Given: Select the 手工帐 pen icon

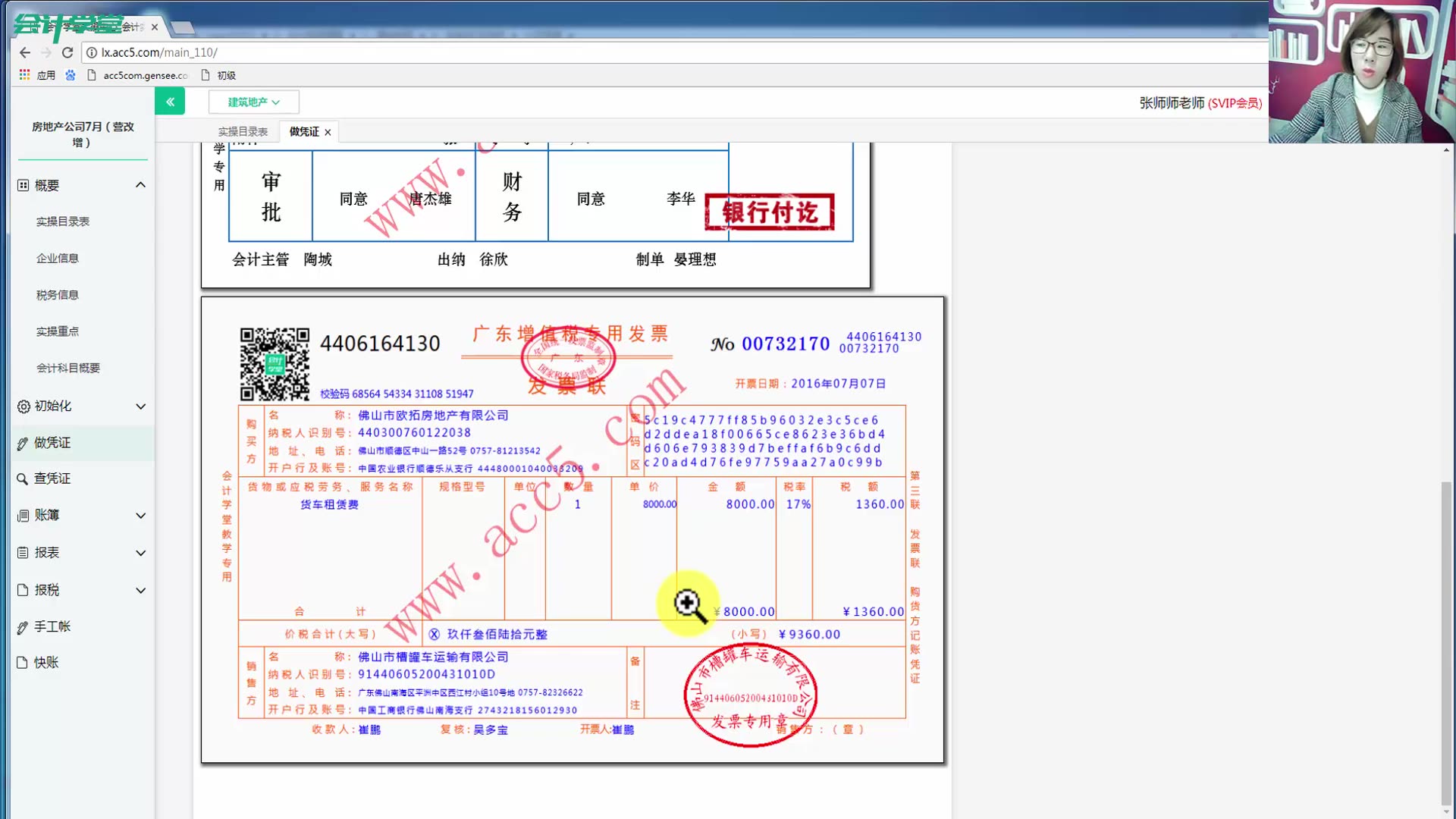Looking at the screenshot, I should tap(23, 626).
